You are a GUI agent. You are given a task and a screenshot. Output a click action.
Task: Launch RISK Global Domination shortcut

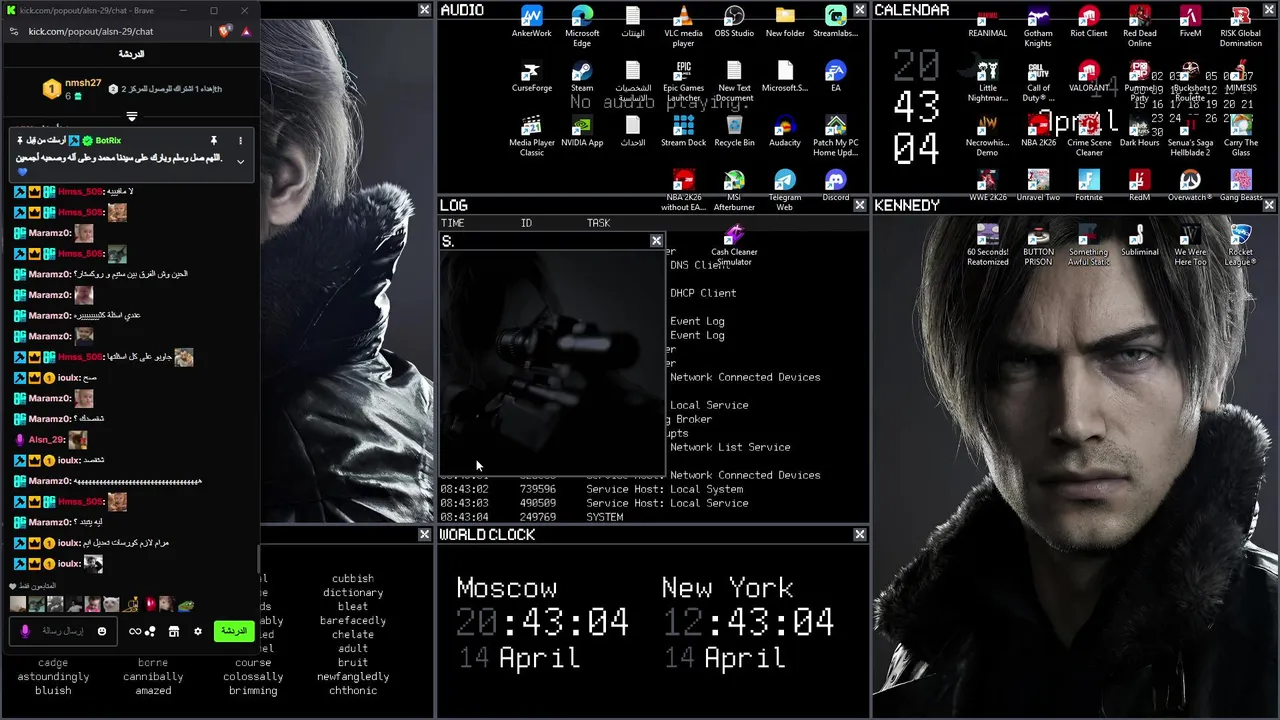click(1241, 26)
